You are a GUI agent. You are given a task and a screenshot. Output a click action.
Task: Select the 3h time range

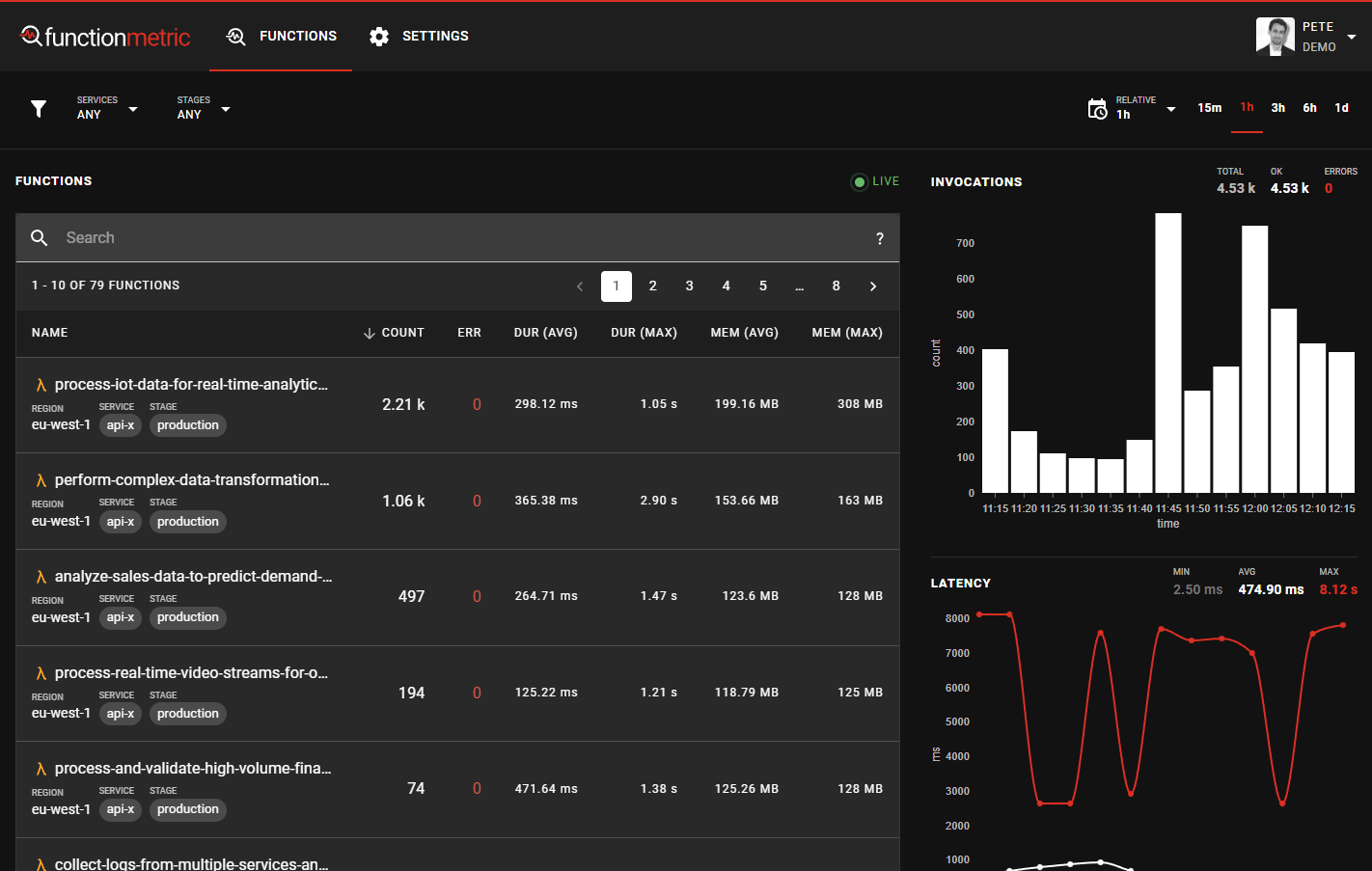(1278, 108)
